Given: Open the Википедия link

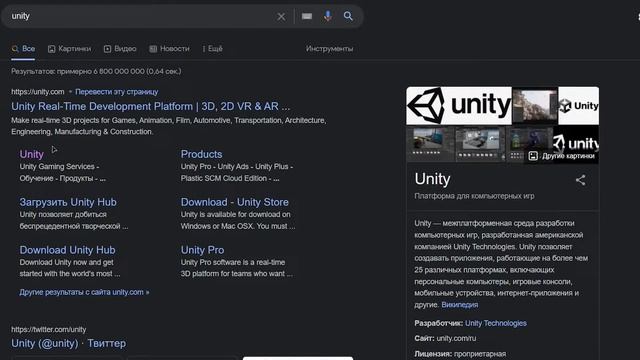Looking at the screenshot, I should click(460, 305).
